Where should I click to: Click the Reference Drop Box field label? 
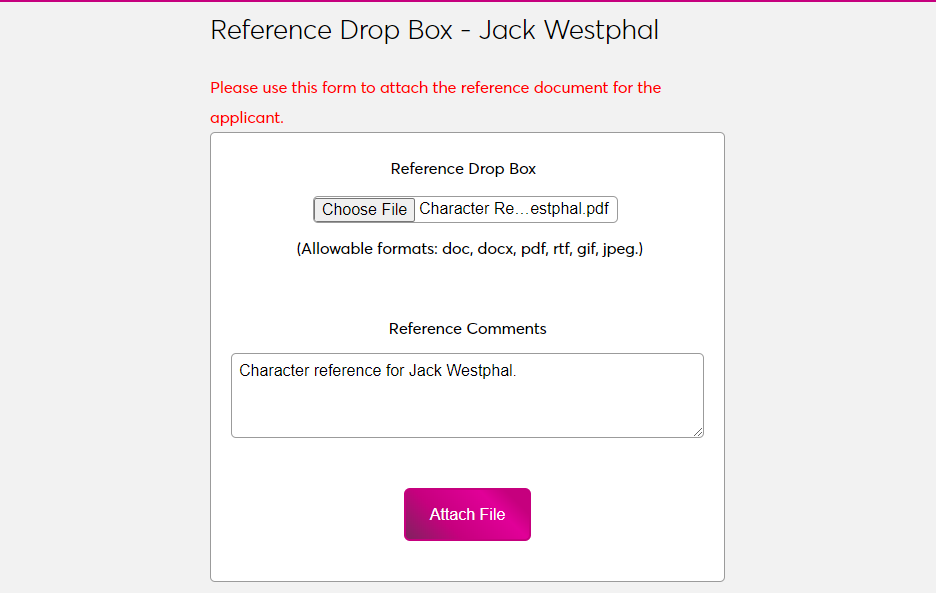[463, 169]
